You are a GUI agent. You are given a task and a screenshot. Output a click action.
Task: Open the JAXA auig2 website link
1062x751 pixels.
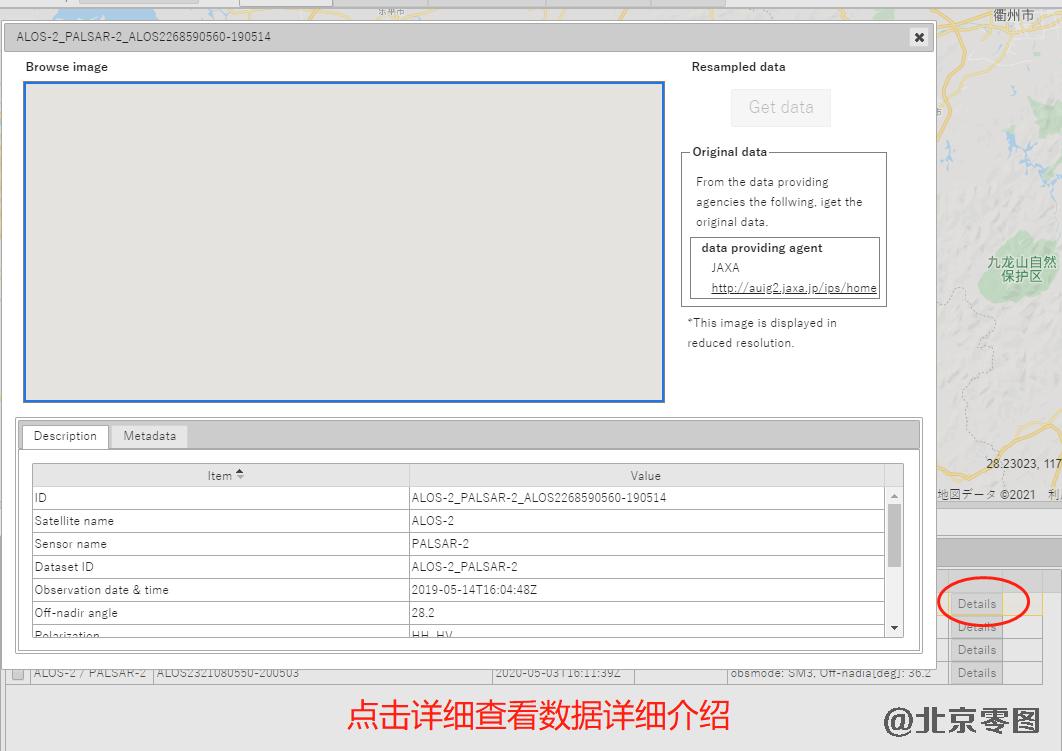tap(793, 288)
